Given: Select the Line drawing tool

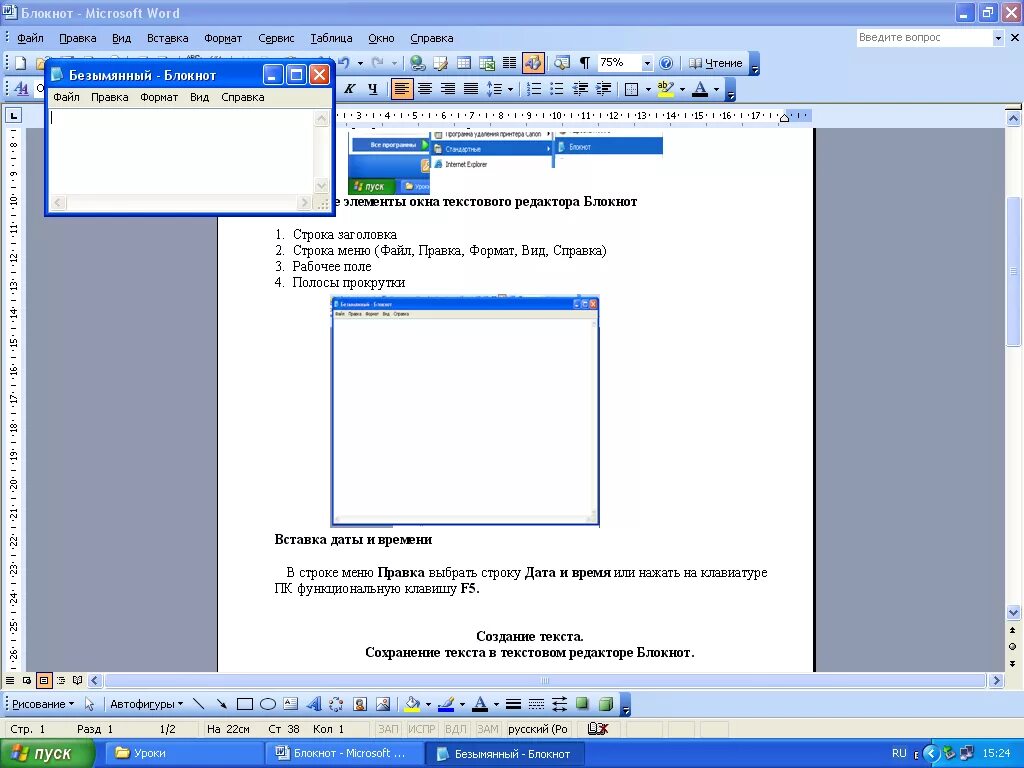Looking at the screenshot, I should tap(199, 704).
